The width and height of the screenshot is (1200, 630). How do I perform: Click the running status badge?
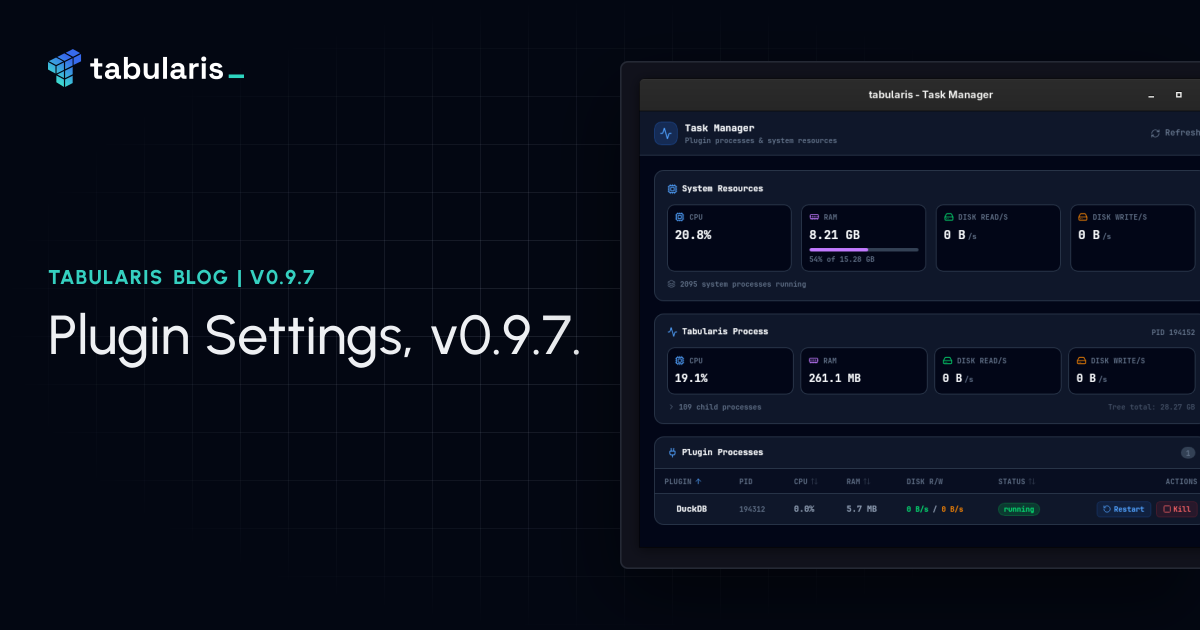coord(1019,509)
